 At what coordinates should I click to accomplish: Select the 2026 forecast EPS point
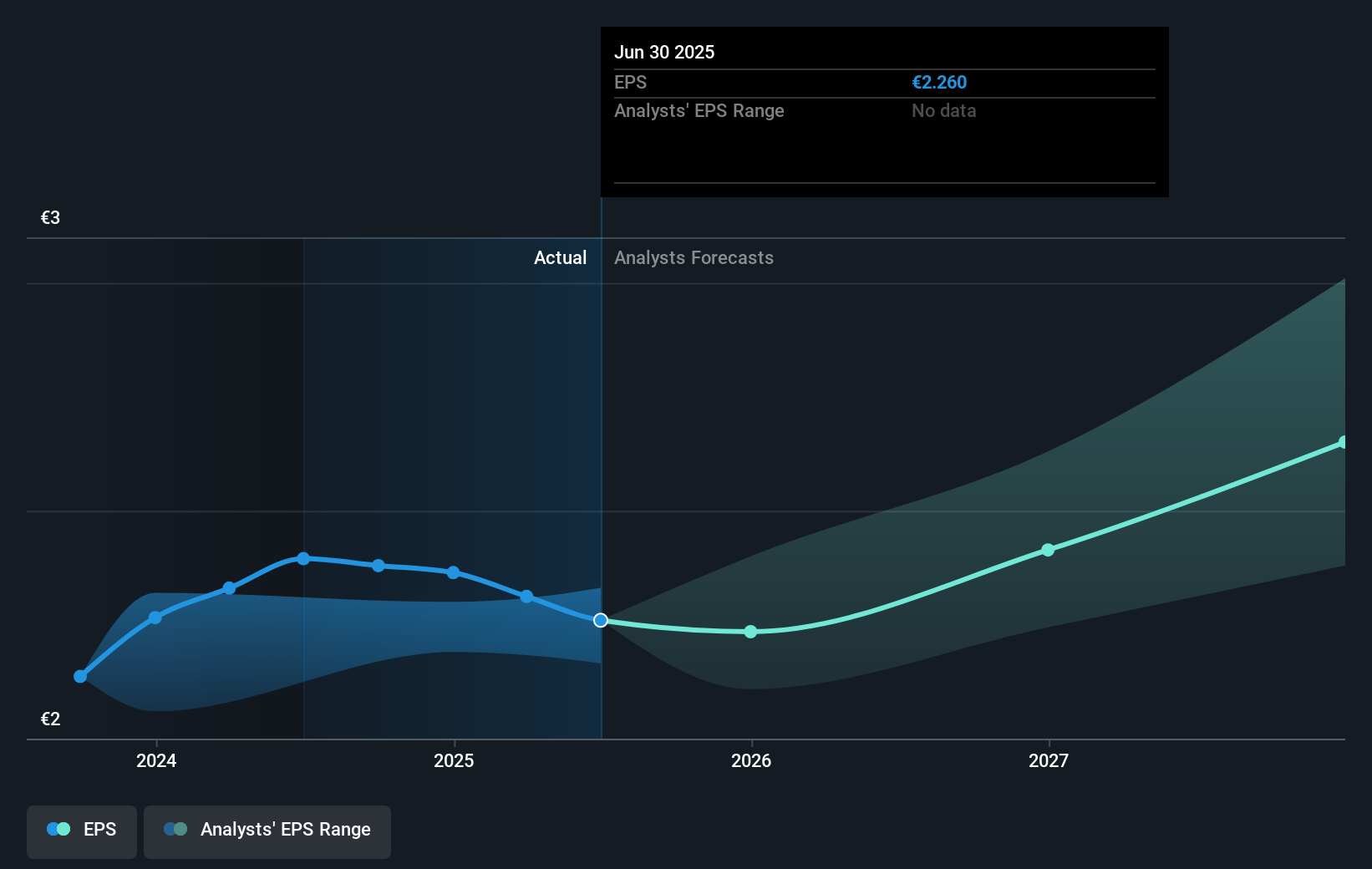(750, 632)
